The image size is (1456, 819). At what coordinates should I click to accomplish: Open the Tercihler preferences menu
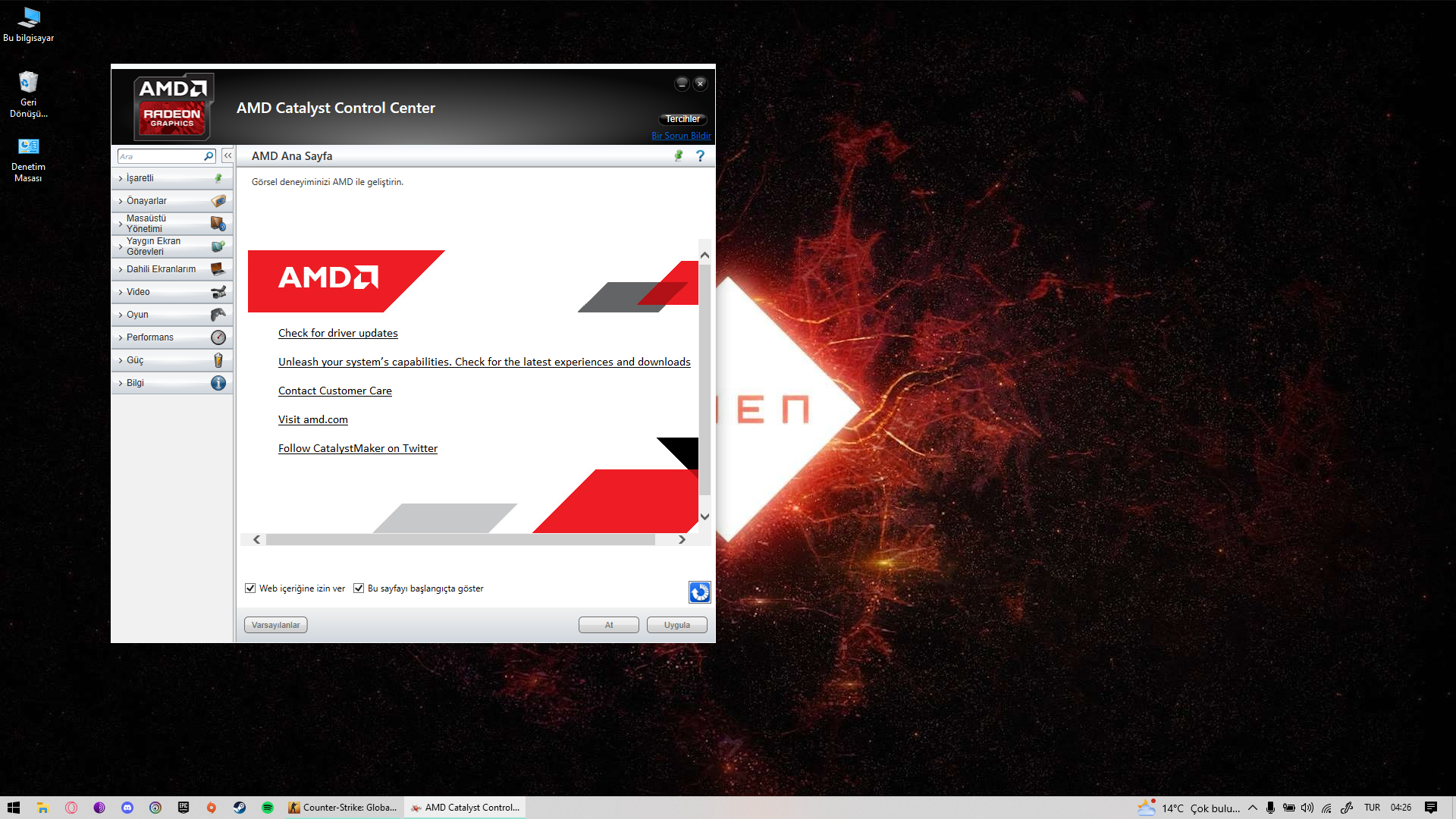[682, 119]
